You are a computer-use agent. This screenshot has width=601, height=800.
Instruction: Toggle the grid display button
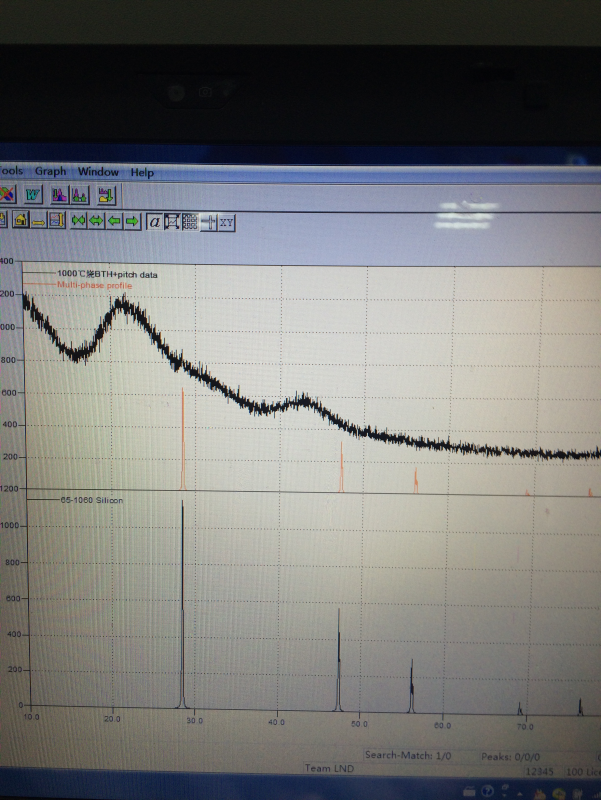pos(190,222)
